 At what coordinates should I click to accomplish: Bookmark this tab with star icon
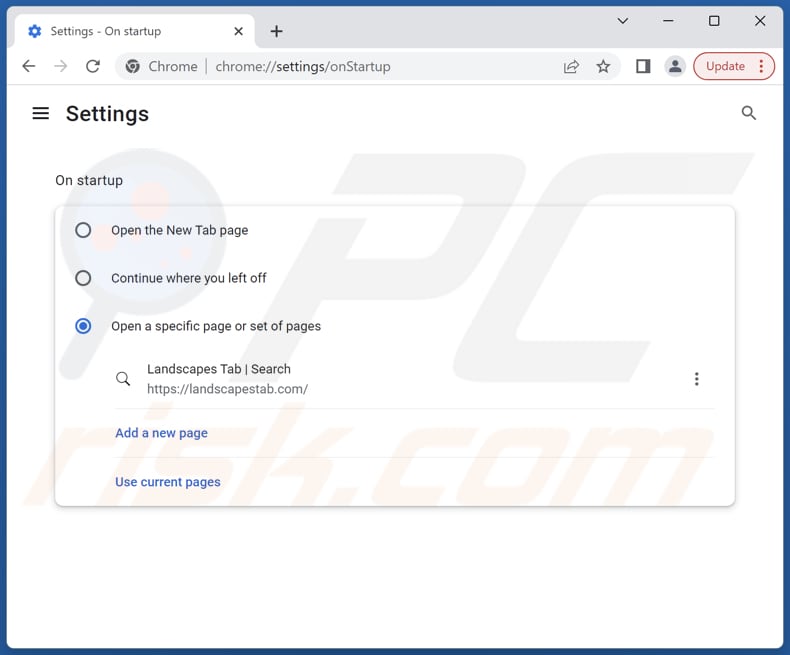[x=603, y=66]
